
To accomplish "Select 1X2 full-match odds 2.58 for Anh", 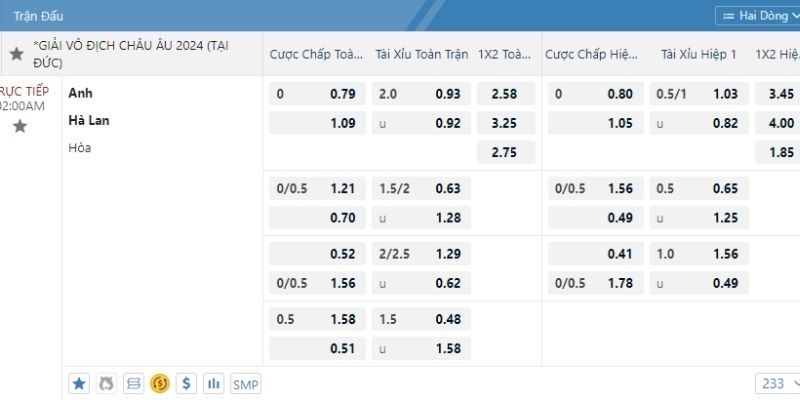I will click(506, 95).
